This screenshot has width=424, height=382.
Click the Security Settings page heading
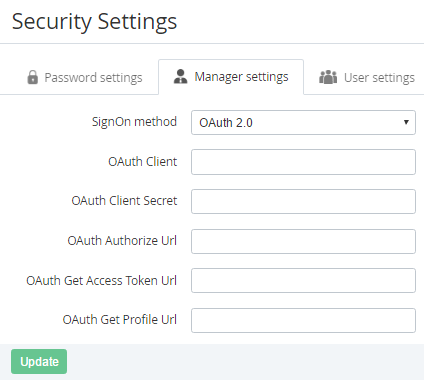click(x=95, y=22)
